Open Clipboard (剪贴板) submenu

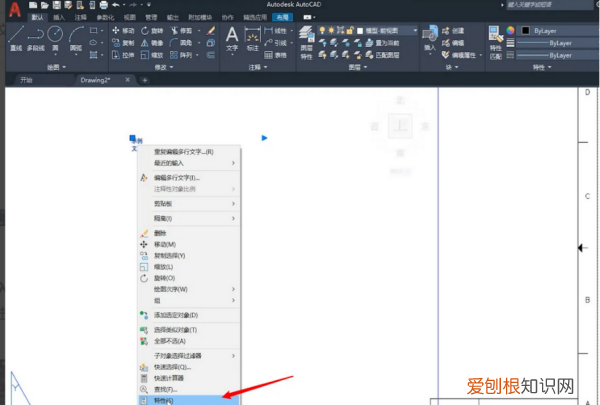click(189, 204)
